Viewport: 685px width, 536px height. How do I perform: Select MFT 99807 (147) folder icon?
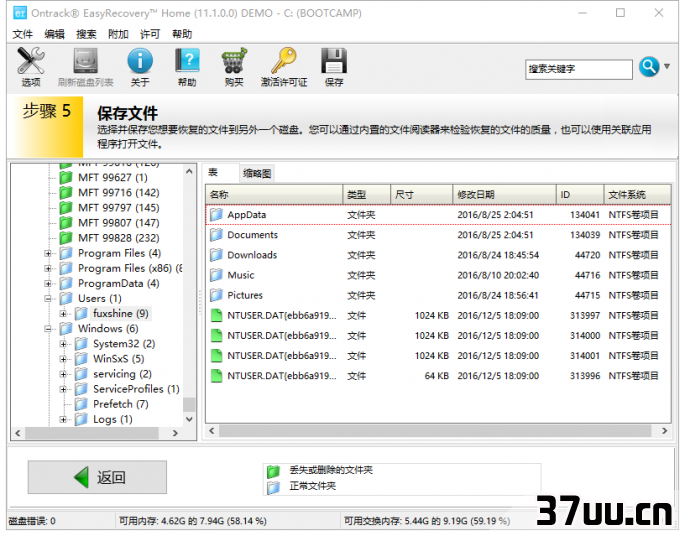tap(66, 223)
